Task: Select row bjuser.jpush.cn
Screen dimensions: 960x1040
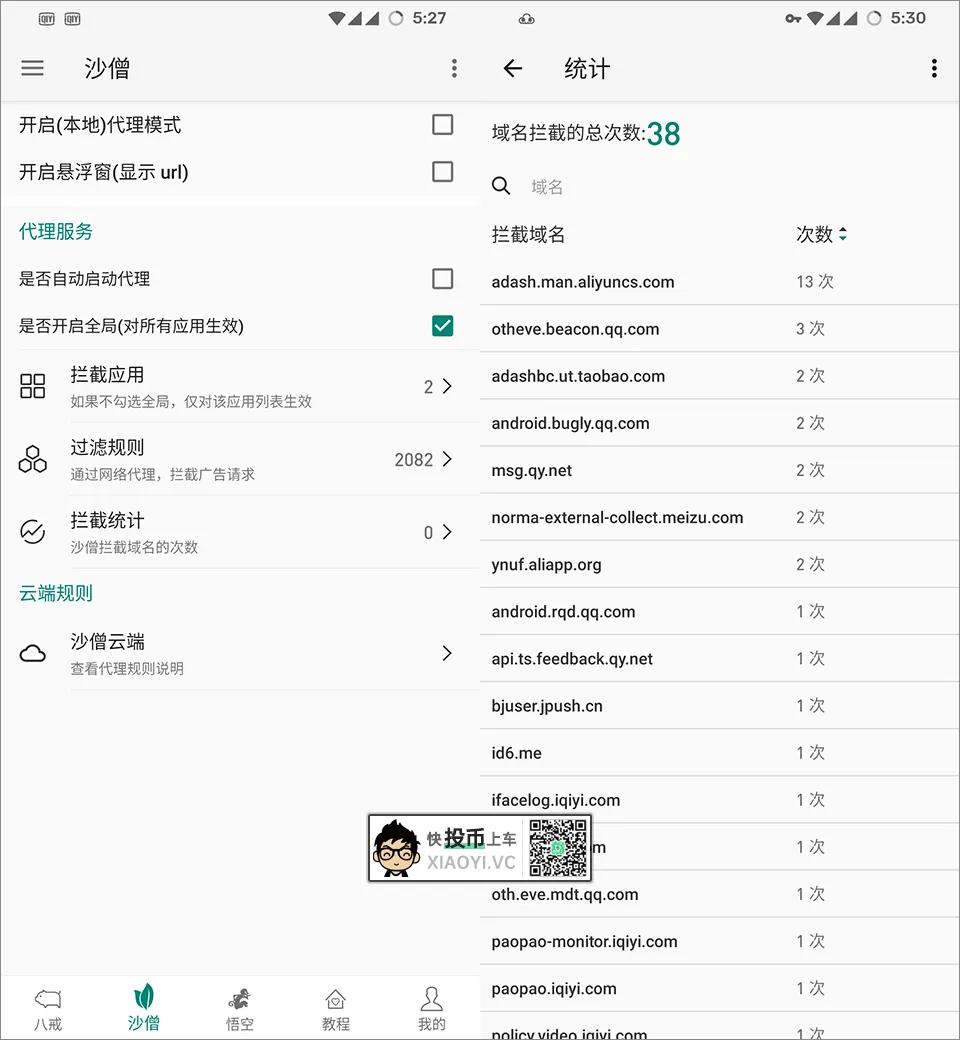Action: point(719,706)
